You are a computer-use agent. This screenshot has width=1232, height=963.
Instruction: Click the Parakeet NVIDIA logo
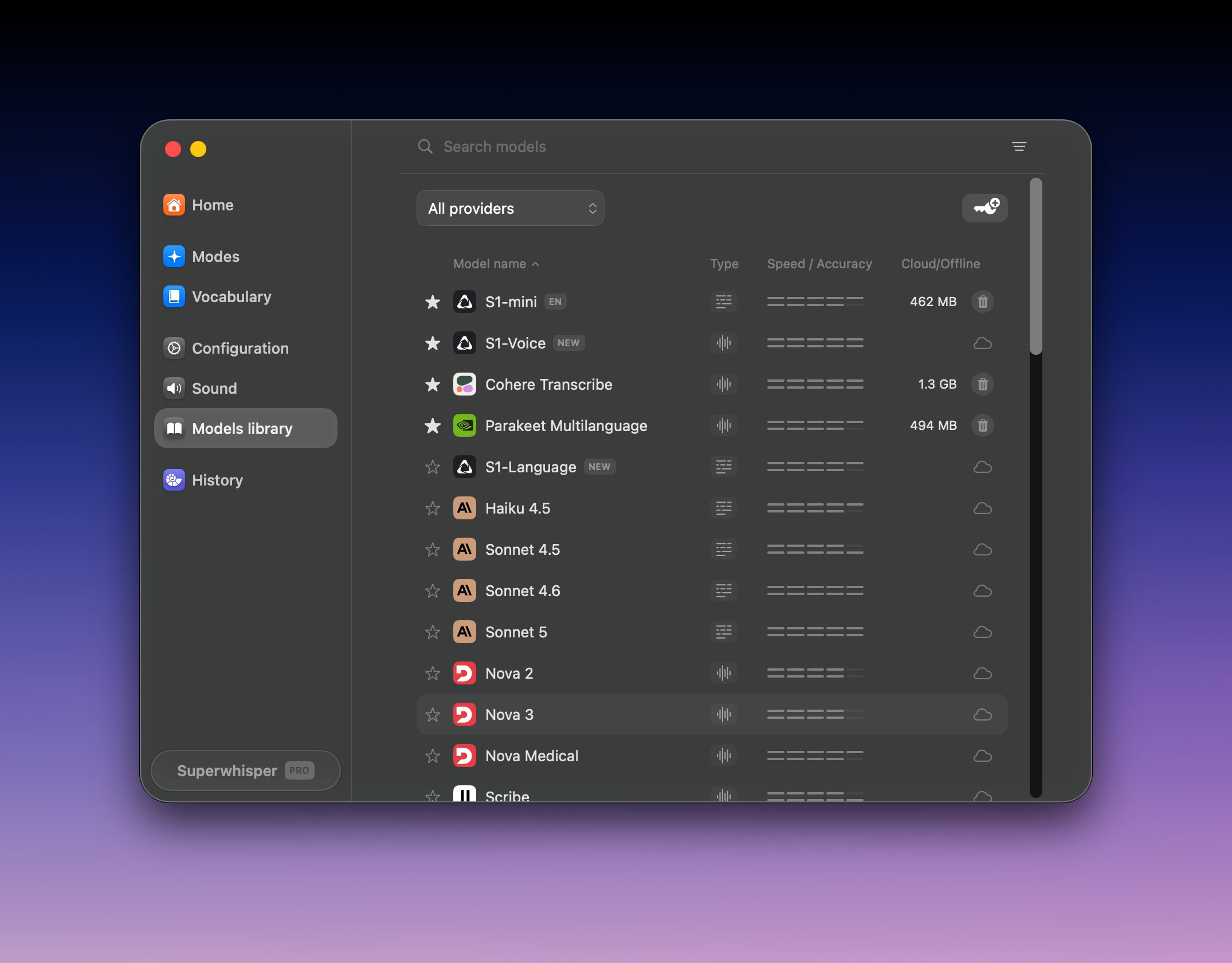pyautogui.click(x=464, y=425)
